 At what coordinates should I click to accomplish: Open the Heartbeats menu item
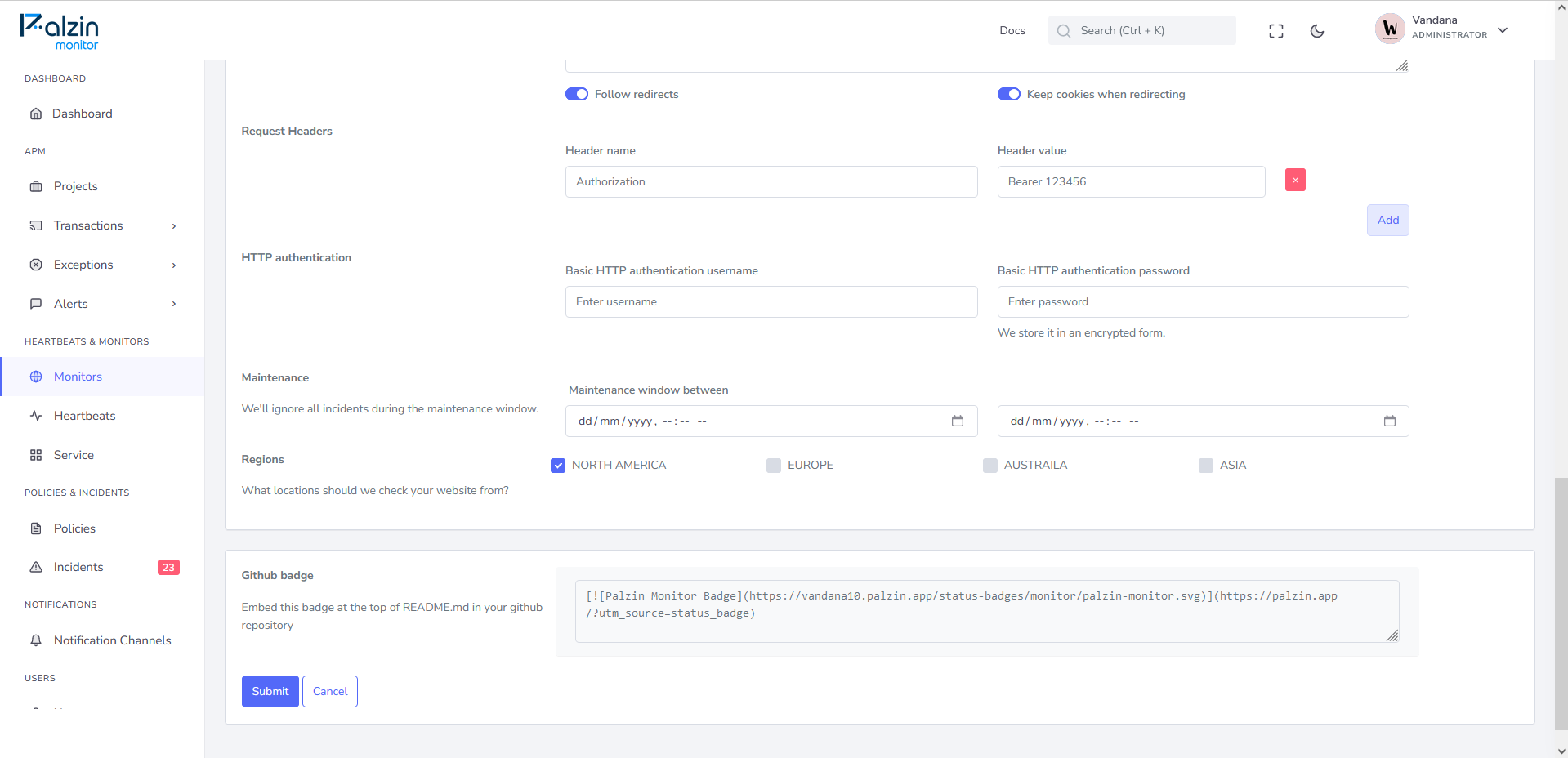tap(102, 416)
